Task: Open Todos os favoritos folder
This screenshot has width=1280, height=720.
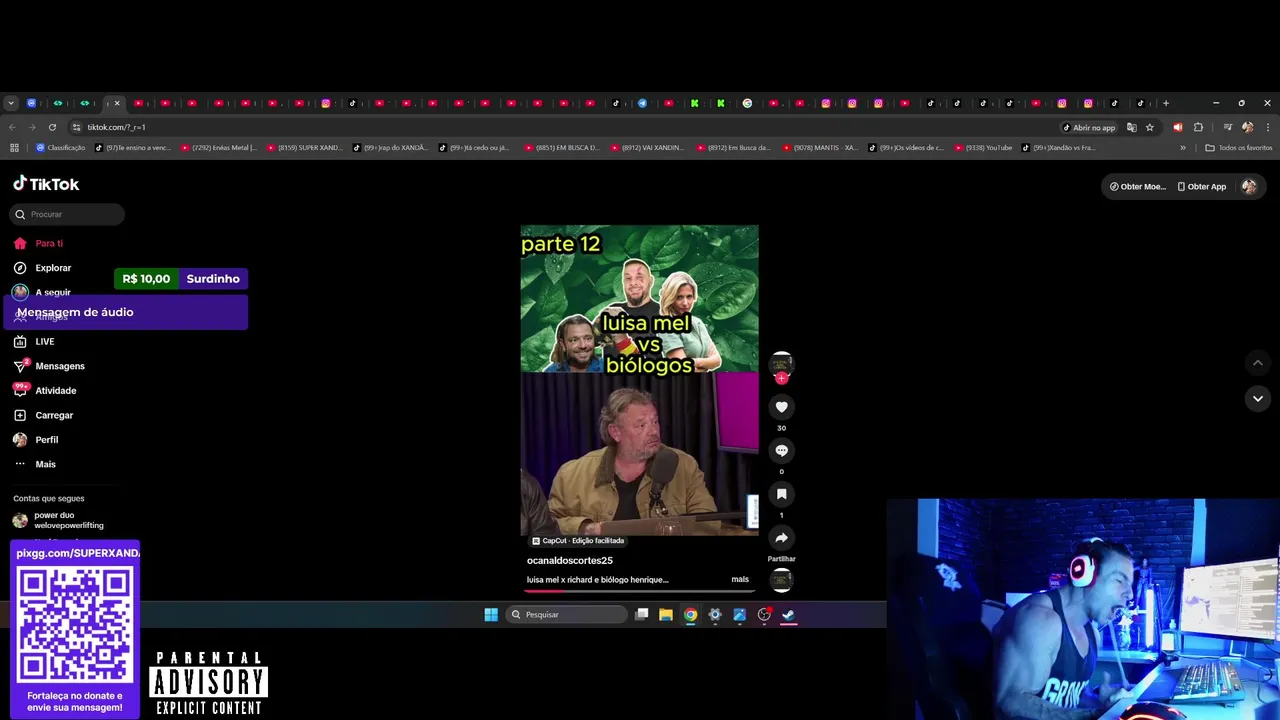Action: coord(1239,148)
